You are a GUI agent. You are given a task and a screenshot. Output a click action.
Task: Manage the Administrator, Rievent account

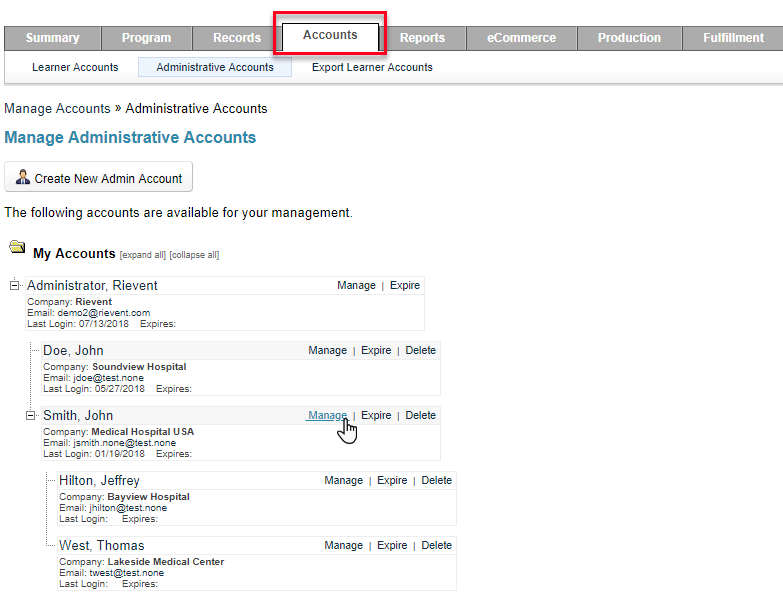[x=356, y=286]
